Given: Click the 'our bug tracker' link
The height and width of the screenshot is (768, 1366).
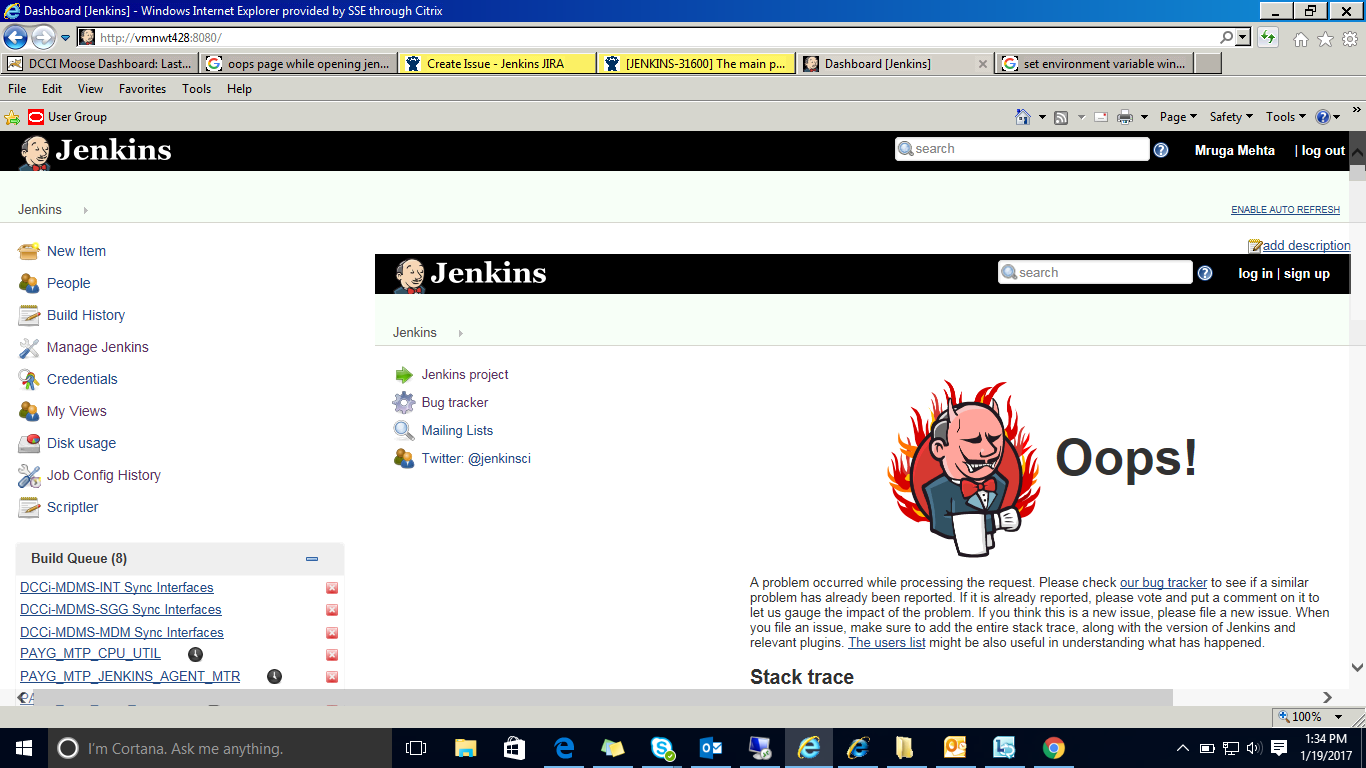Looking at the screenshot, I should click(1163, 582).
